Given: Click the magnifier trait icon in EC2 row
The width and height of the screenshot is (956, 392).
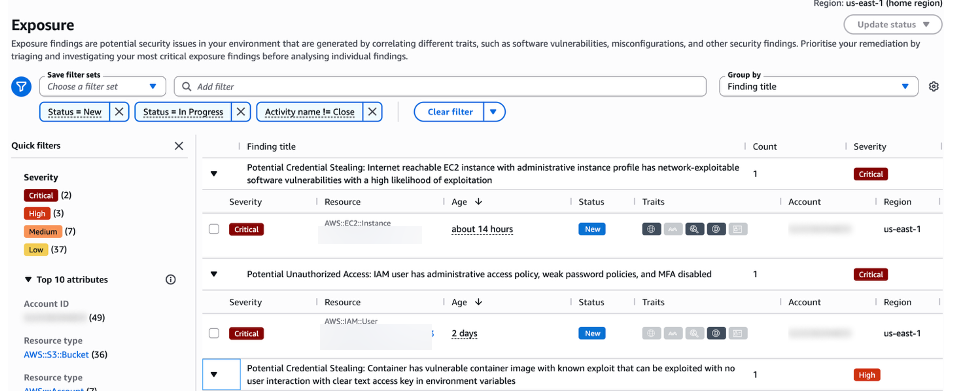Looking at the screenshot, I should click(694, 229).
